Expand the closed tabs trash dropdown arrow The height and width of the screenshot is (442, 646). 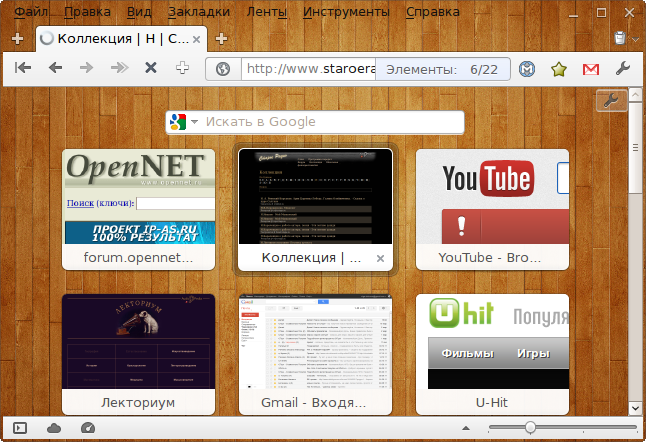[x=635, y=39]
